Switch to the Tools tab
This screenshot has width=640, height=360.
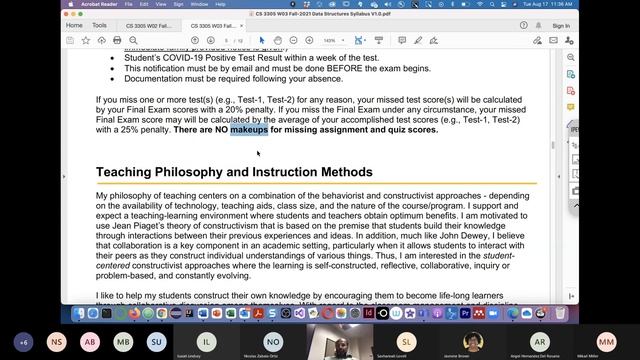(x=99, y=25)
